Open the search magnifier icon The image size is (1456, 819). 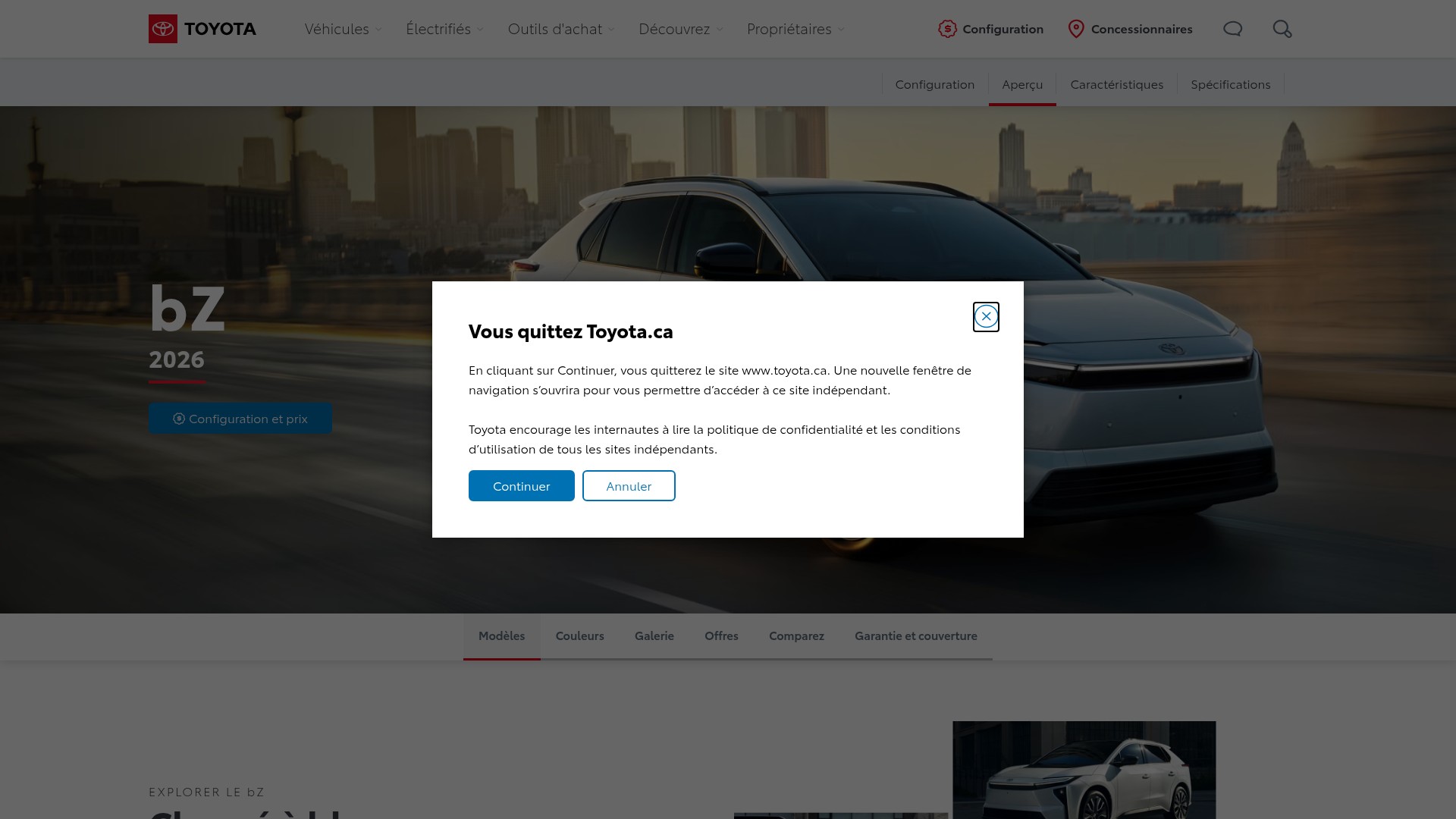(x=1282, y=29)
